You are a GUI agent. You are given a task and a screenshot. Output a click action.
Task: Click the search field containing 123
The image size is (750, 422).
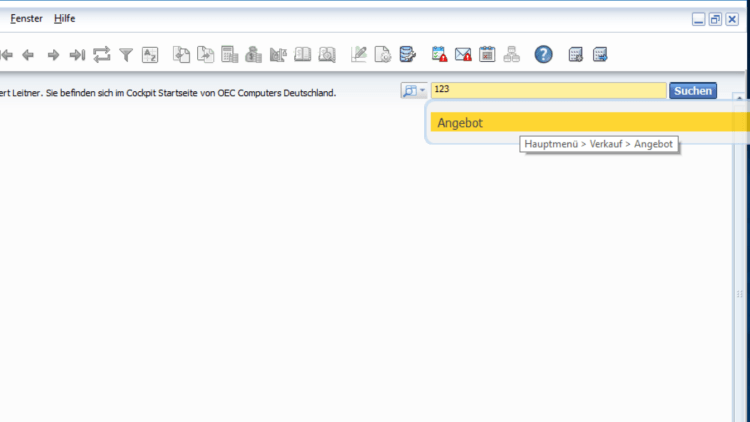pyautogui.click(x=548, y=90)
